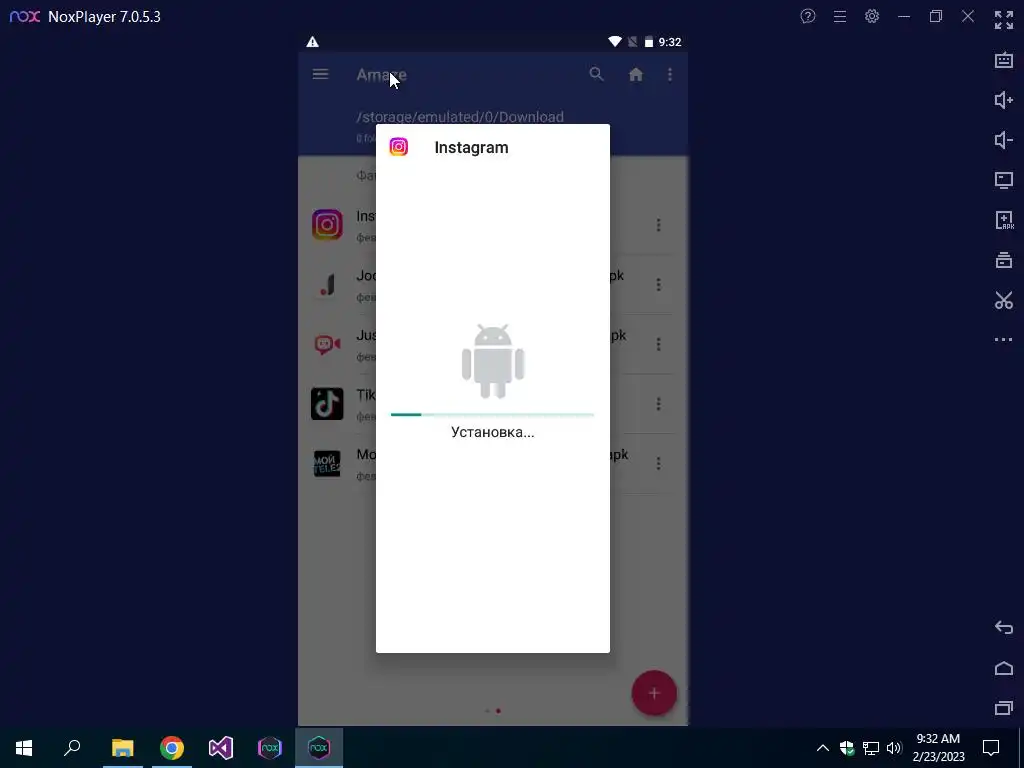Select the Instagram apk file icon
Image resolution: width=1024 pixels, height=768 pixels.
[327, 225]
